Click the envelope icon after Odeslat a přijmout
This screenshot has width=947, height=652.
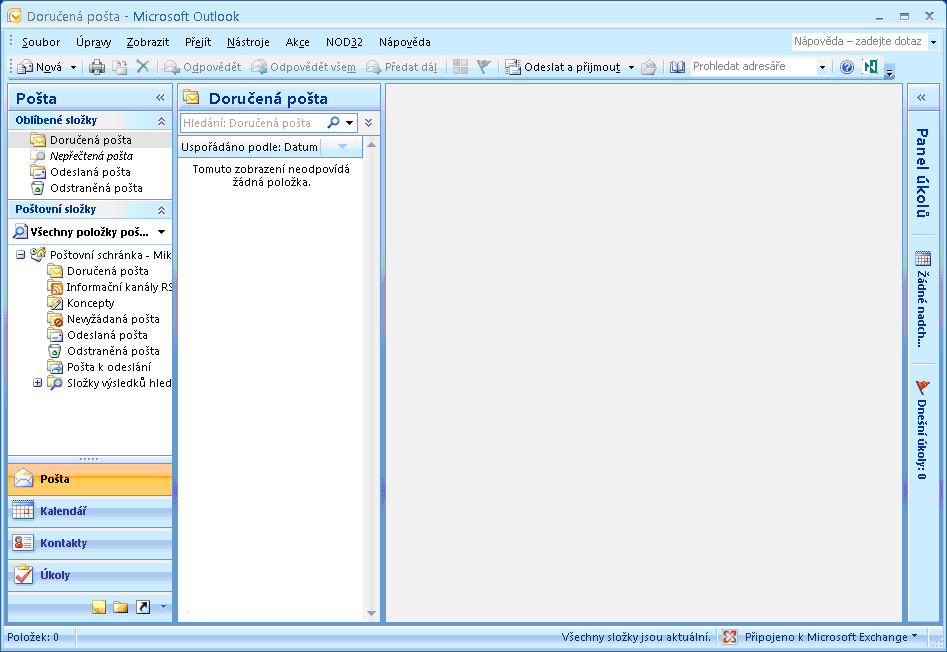649,67
